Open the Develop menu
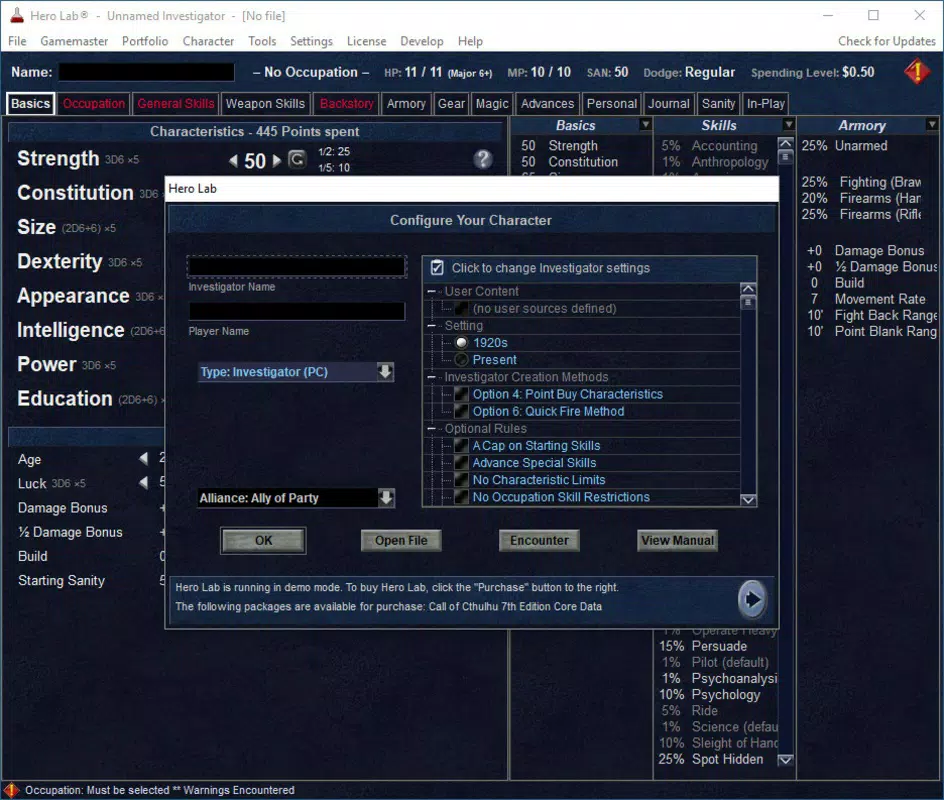 pyautogui.click(x=422, y=41)
